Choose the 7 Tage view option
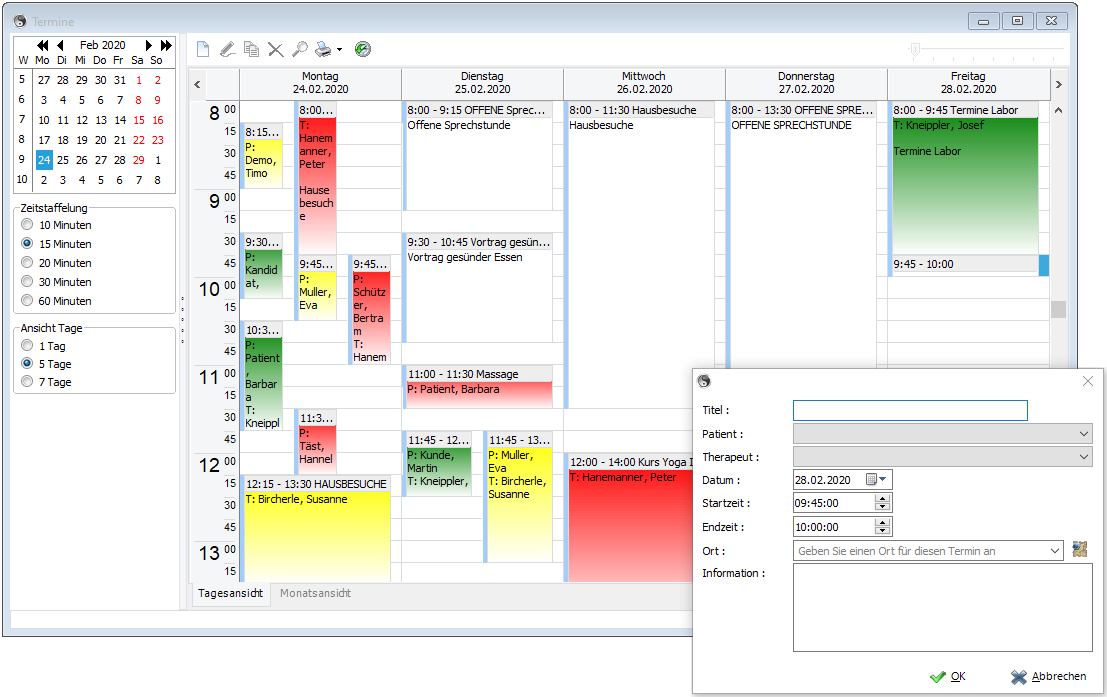 tap(27, 381)
